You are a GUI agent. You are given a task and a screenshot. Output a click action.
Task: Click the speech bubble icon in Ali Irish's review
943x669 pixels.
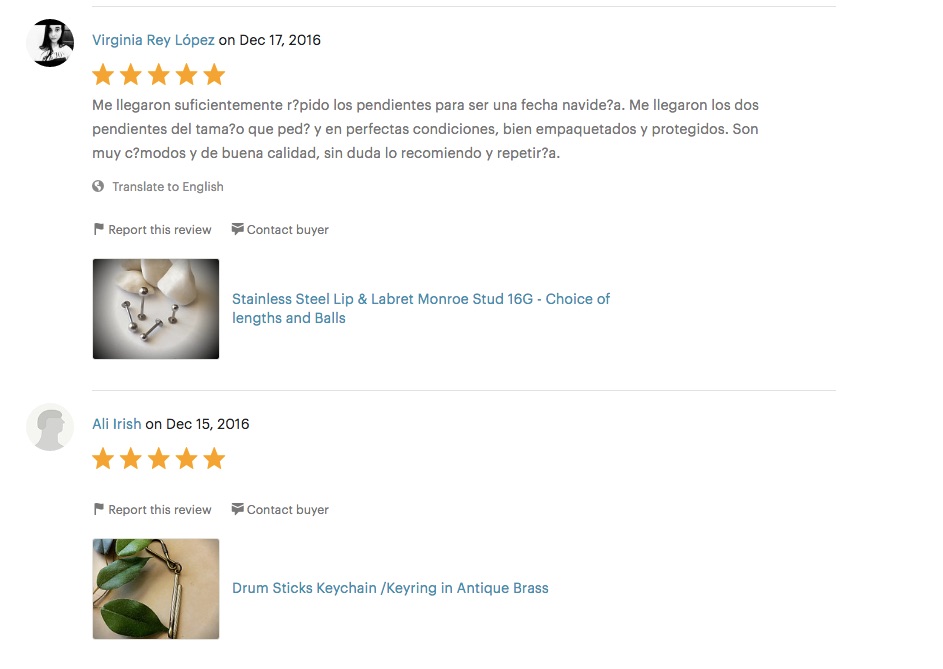click(238, 509)
